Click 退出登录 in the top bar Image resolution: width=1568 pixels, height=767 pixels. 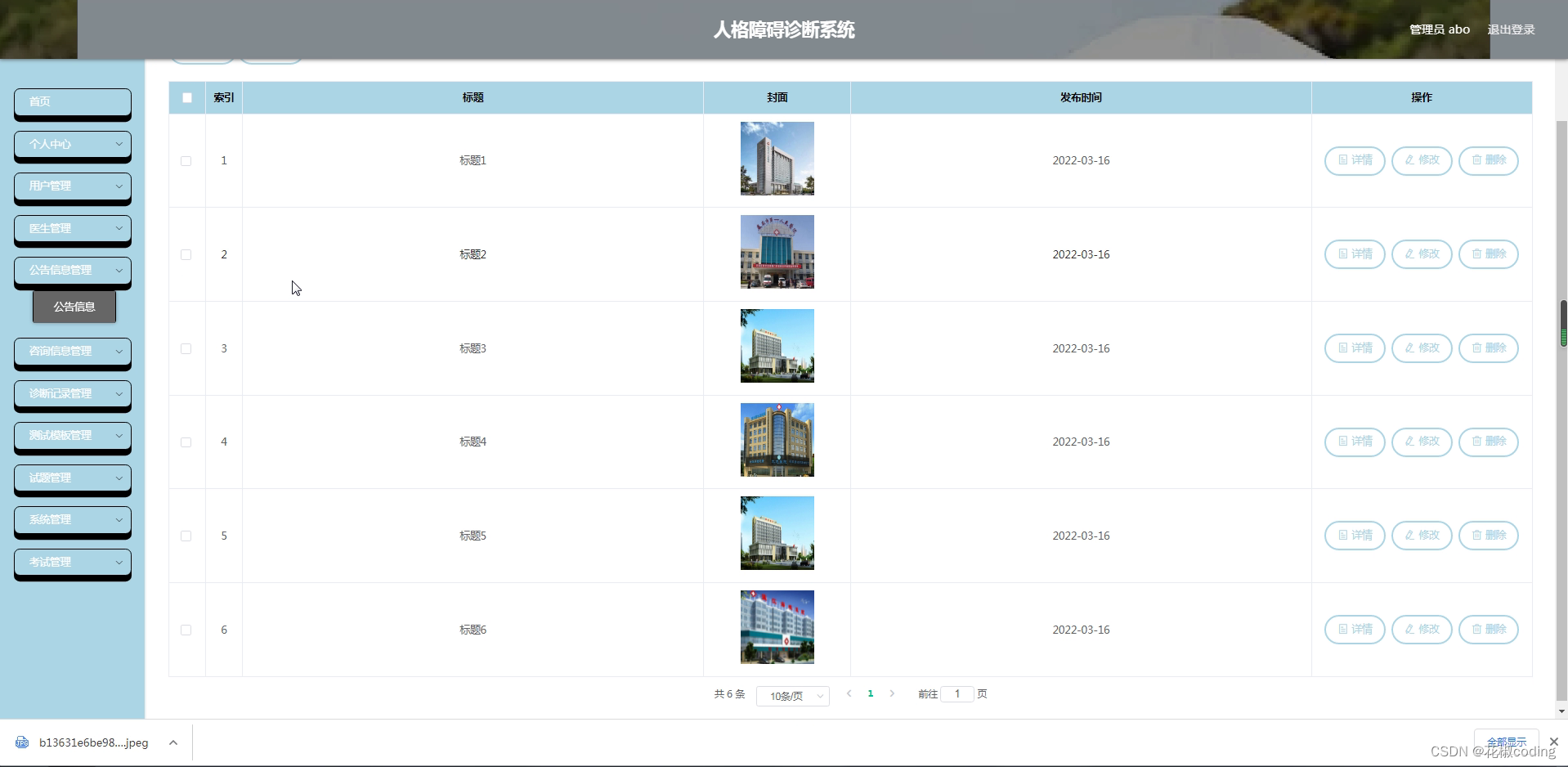[1511, 29]
